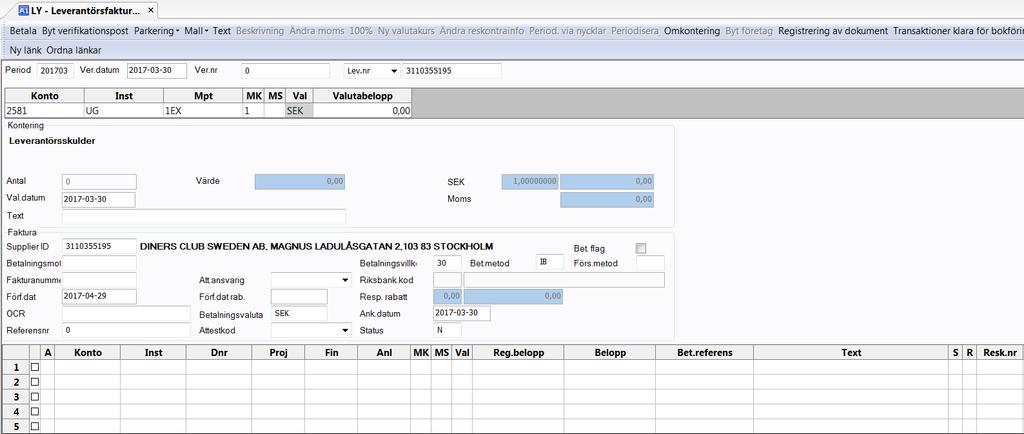Image resolution: width=1024 pixels, height=434 pixels.
Task: Click the OCR input field
Action: click(x=126, y=313)
